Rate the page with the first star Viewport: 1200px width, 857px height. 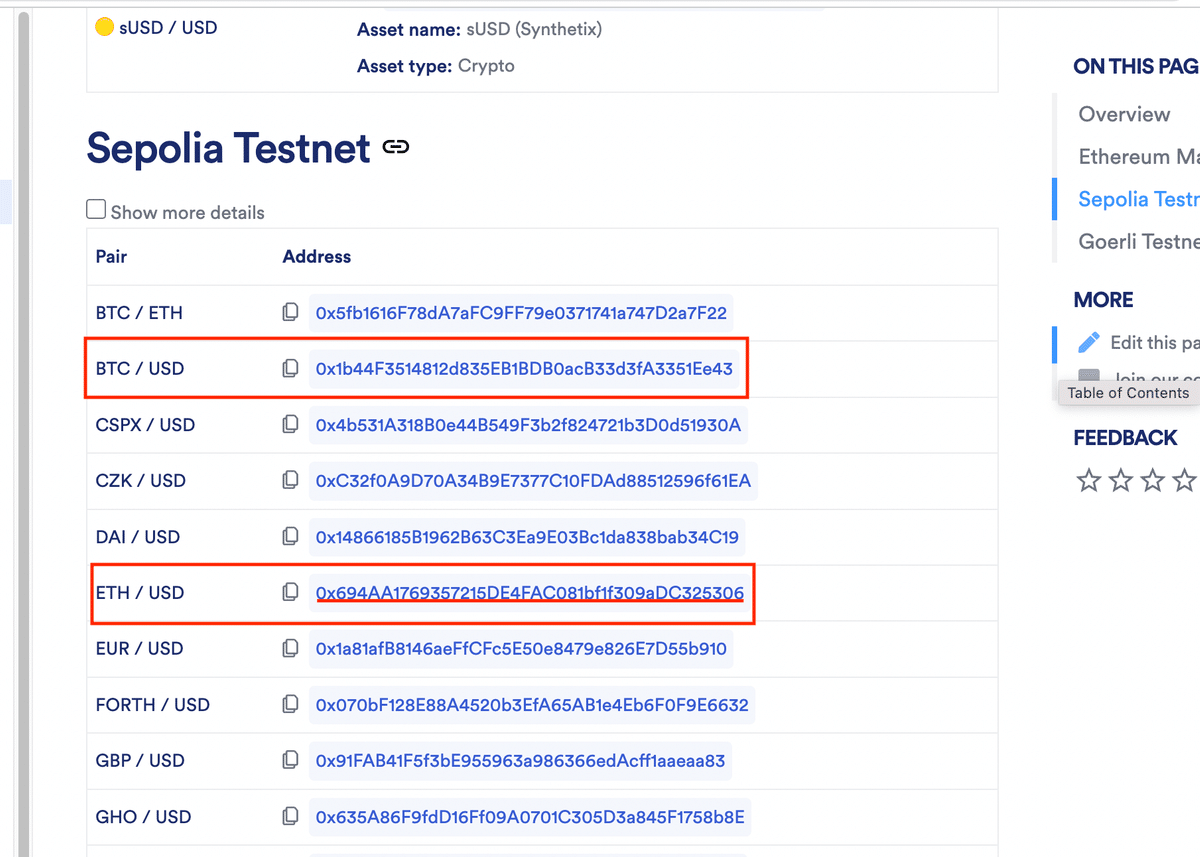point(1089,481)
